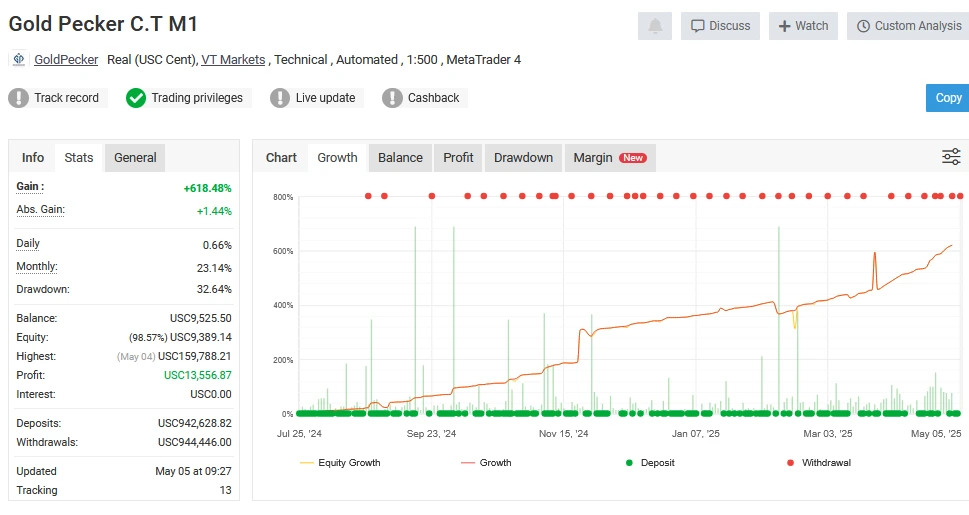Add system to watchlist with Watch button
969x515 pixels.
tap(803, 26)
